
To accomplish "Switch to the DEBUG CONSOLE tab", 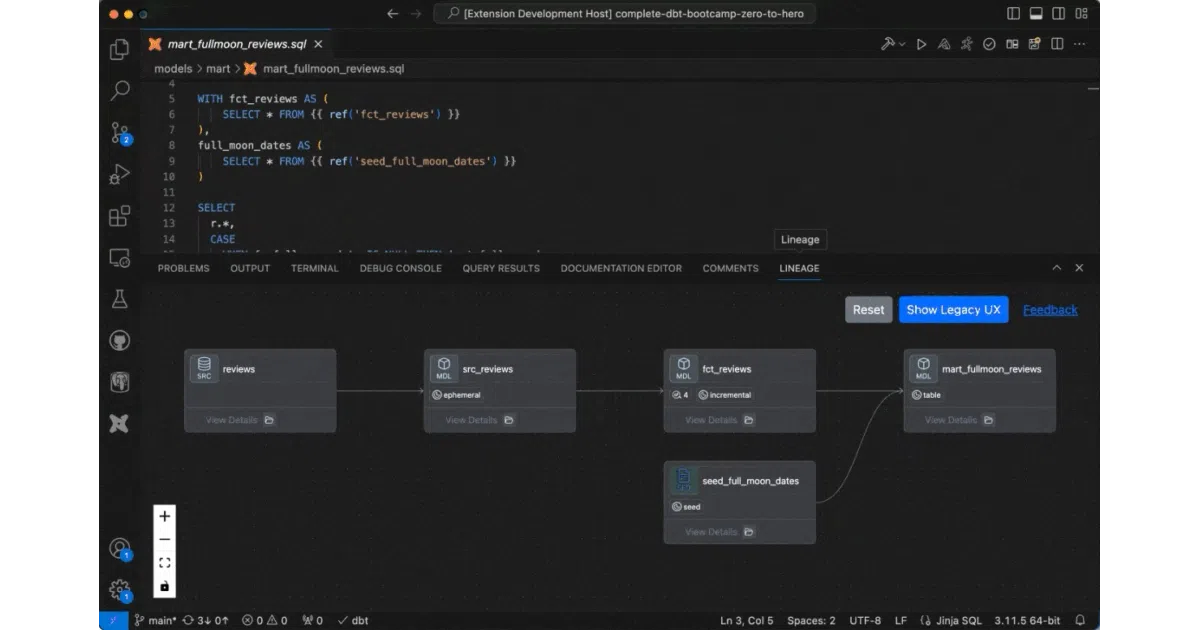I will (x=401, y=268).
